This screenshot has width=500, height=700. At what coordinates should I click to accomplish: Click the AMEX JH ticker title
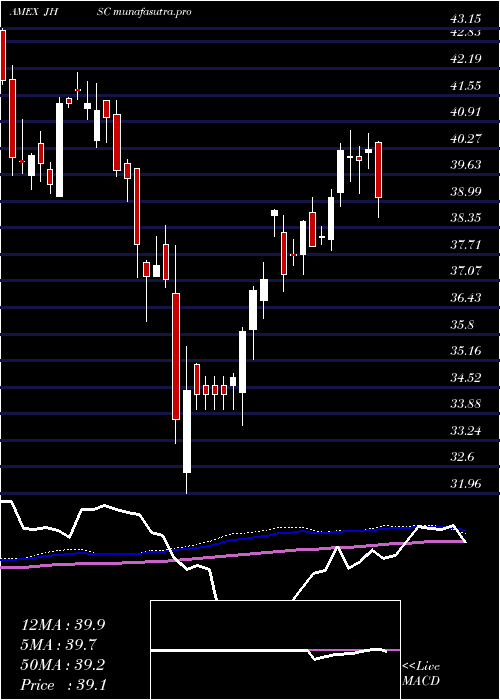tap(35, 12)
